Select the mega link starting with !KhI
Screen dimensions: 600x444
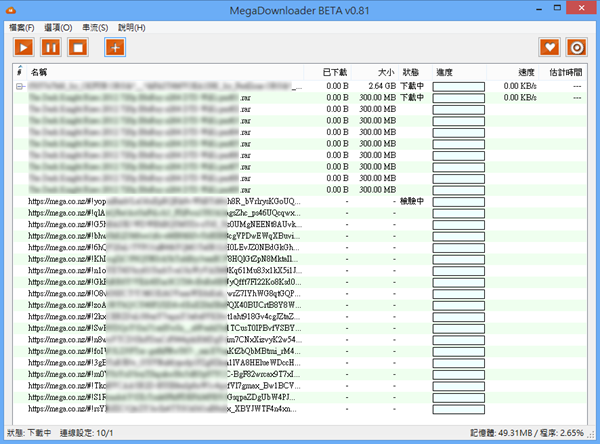[164, 259]
